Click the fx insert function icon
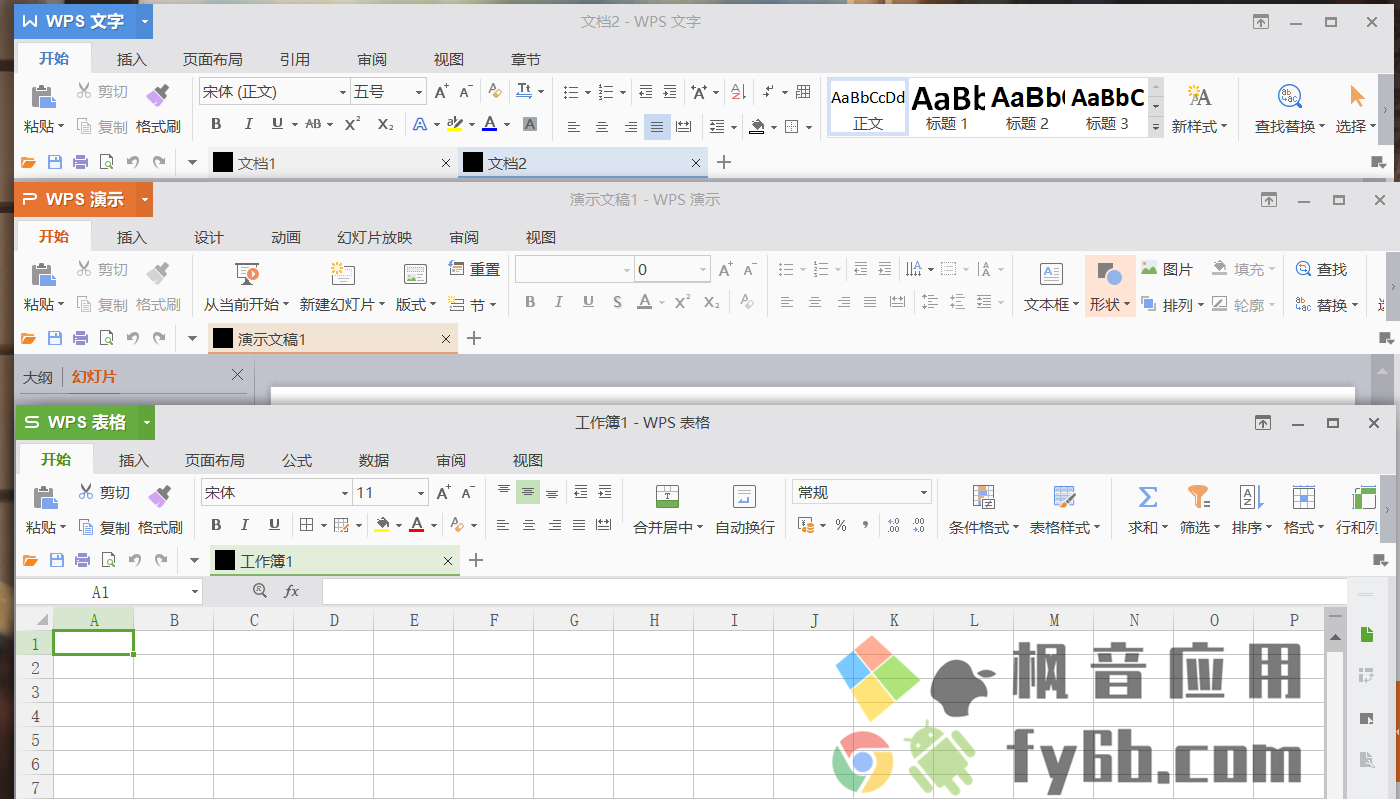The image size is (1400, 799). (x=291, y=591)
